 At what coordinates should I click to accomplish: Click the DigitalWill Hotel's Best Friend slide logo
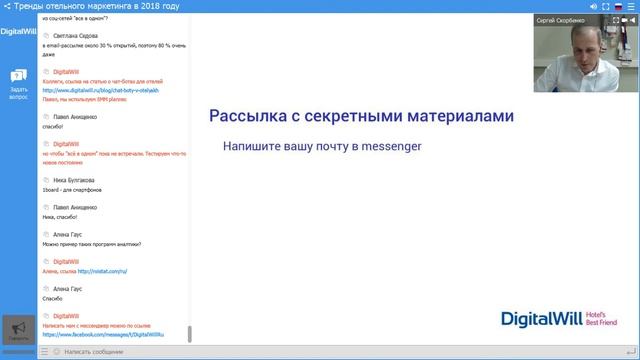click(559, 319)
